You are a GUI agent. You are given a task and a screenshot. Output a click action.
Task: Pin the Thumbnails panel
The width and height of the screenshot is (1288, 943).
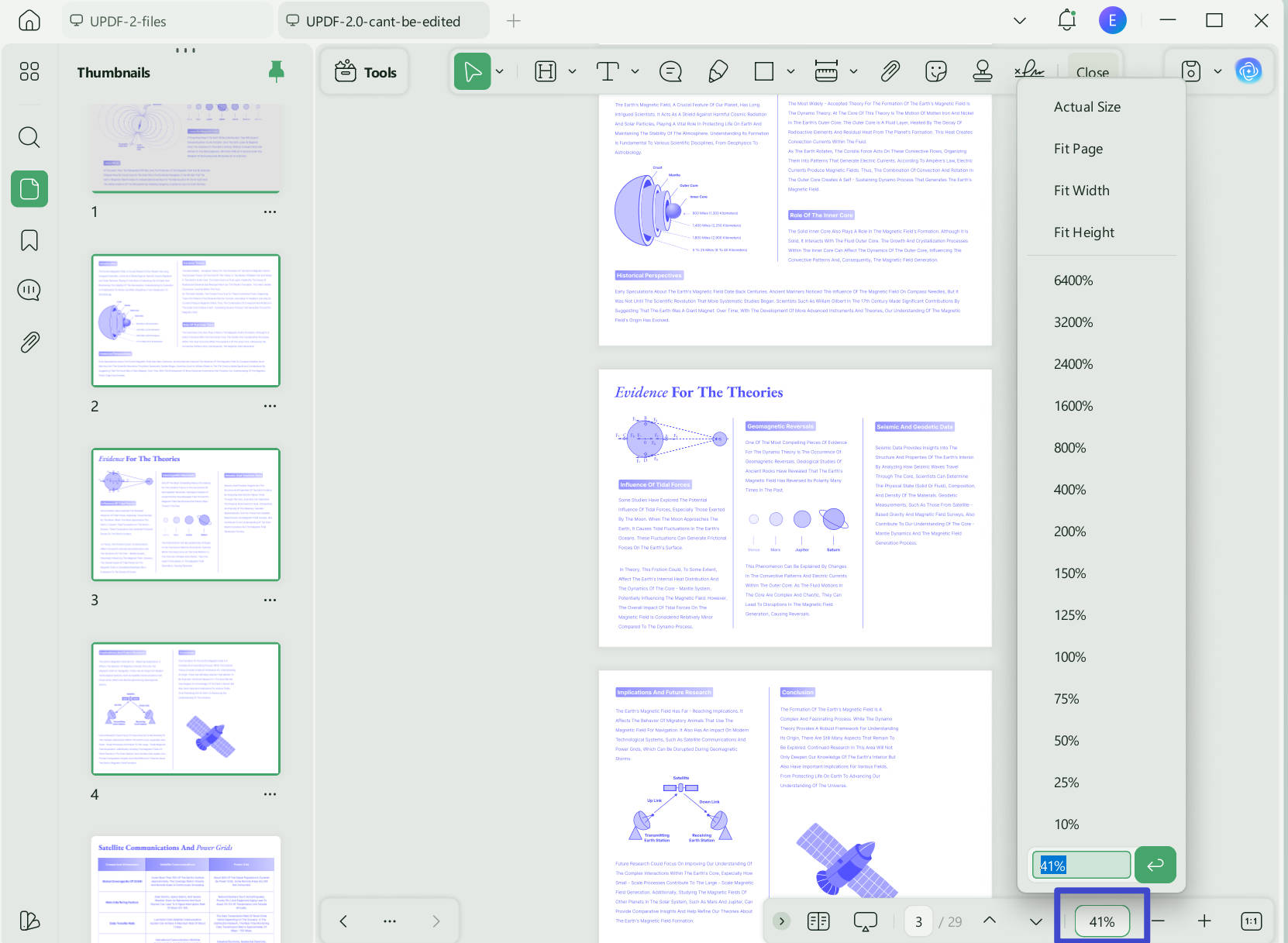(x=276, y=72)
